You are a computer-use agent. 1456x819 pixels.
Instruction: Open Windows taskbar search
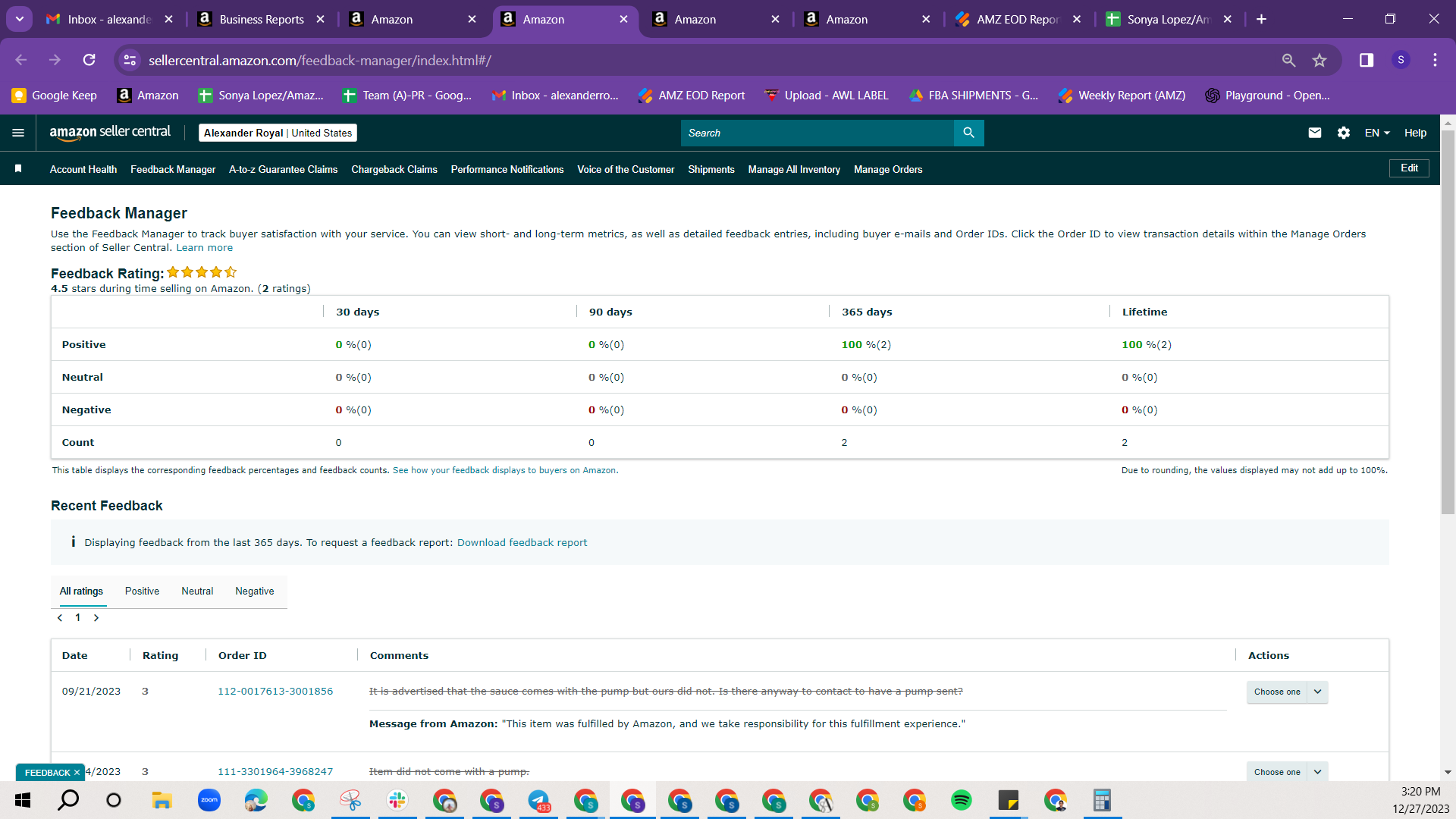tap(68, 800)
